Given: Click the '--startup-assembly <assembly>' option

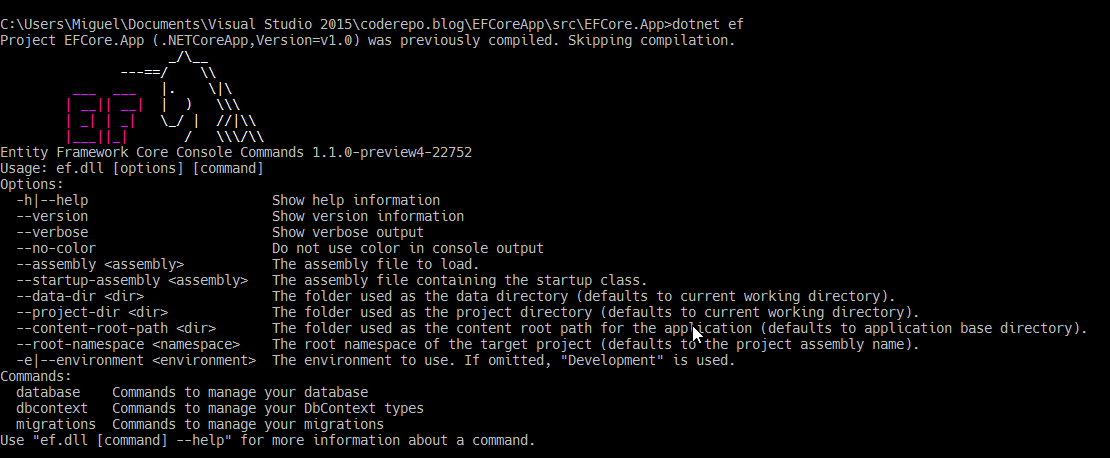Looking at the screenshot, I should coord(132,280).
